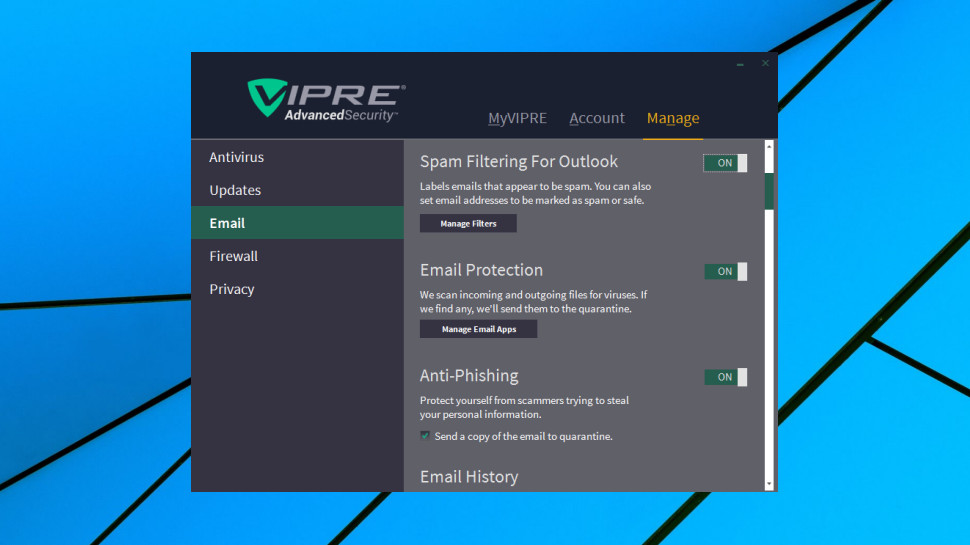The image size is (970, 545).
Task: Open Antivirus settings in the sidebar
Action: [298, 157]
